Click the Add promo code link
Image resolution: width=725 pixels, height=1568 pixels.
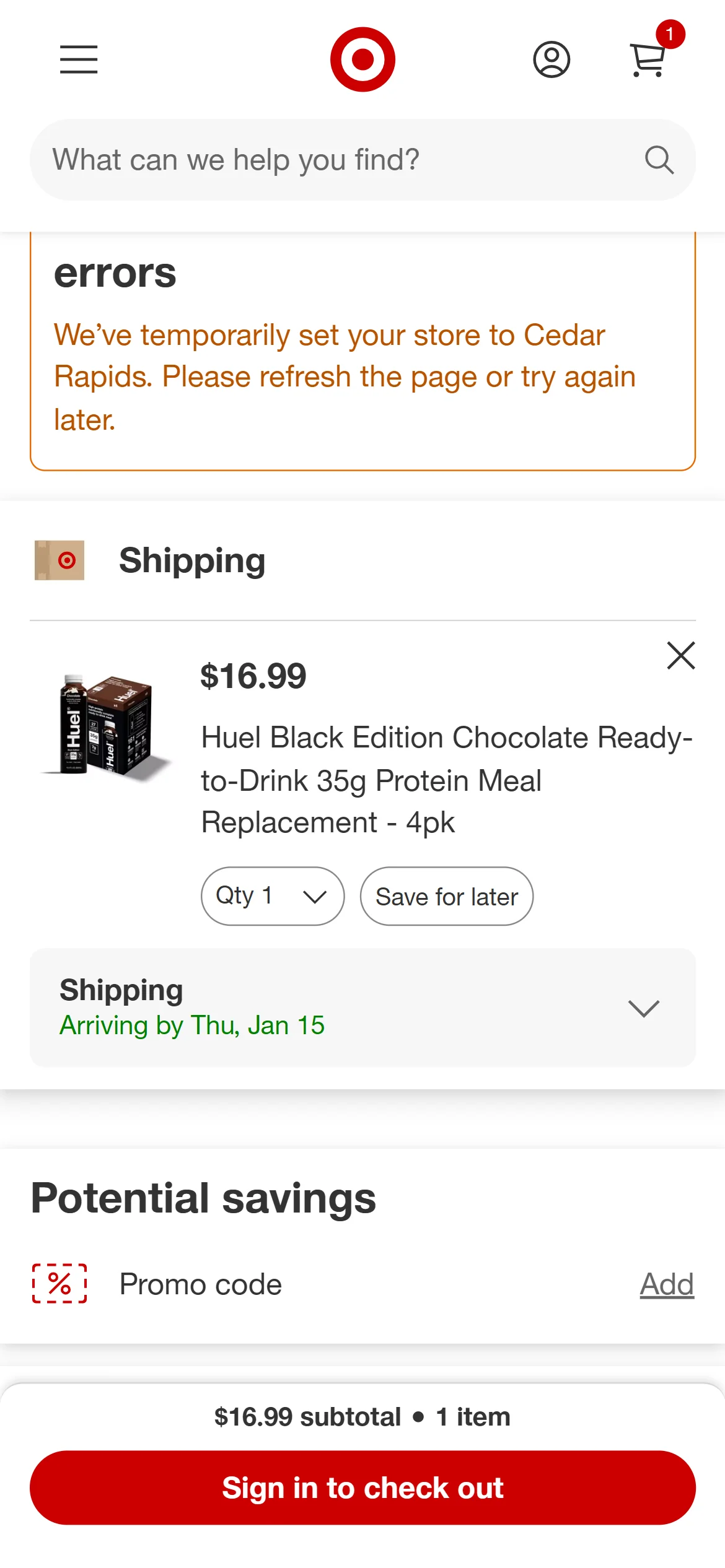click(x=667, y=1284)
